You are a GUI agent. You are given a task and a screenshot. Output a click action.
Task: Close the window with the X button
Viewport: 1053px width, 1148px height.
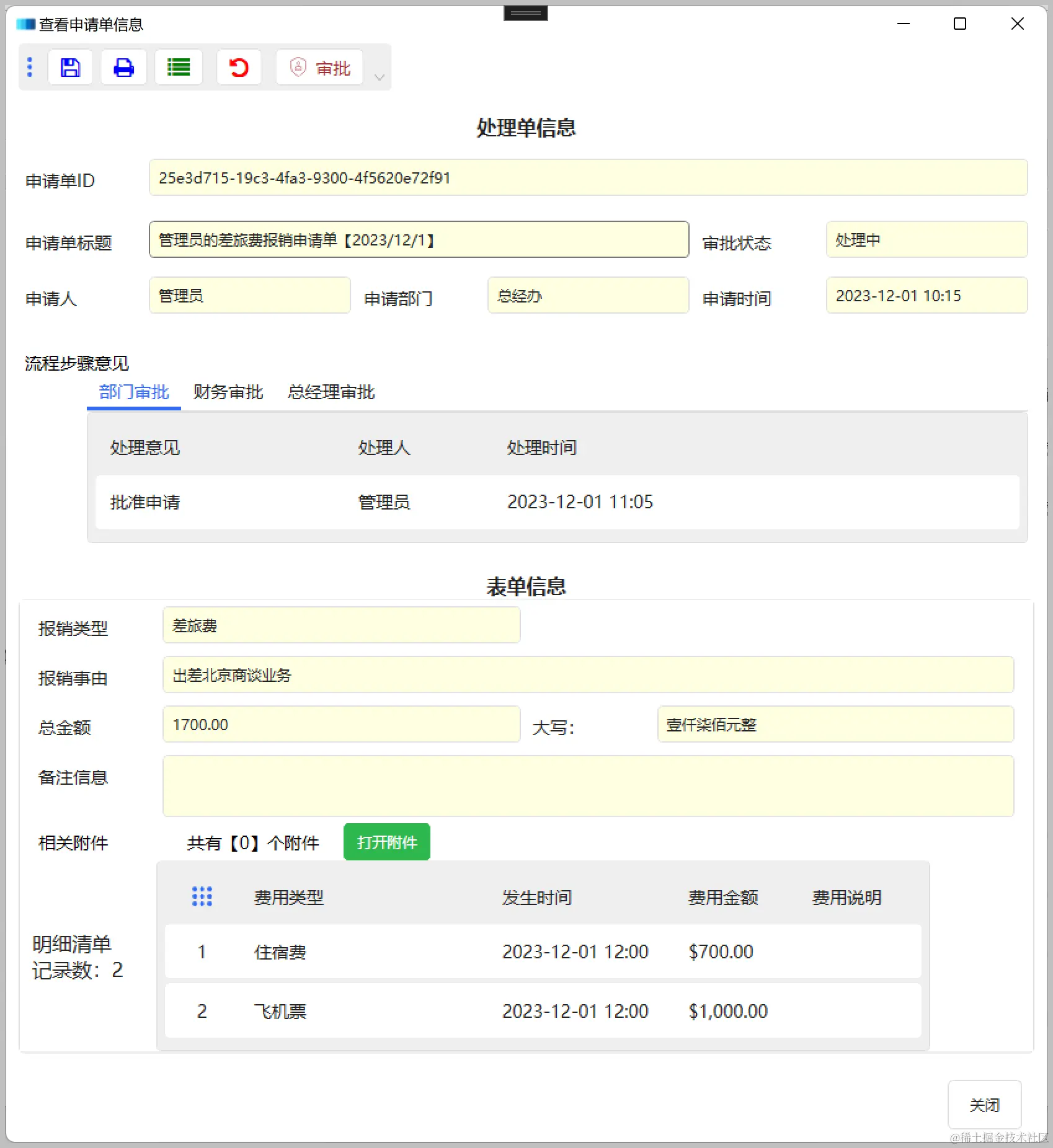point(1017,24)
